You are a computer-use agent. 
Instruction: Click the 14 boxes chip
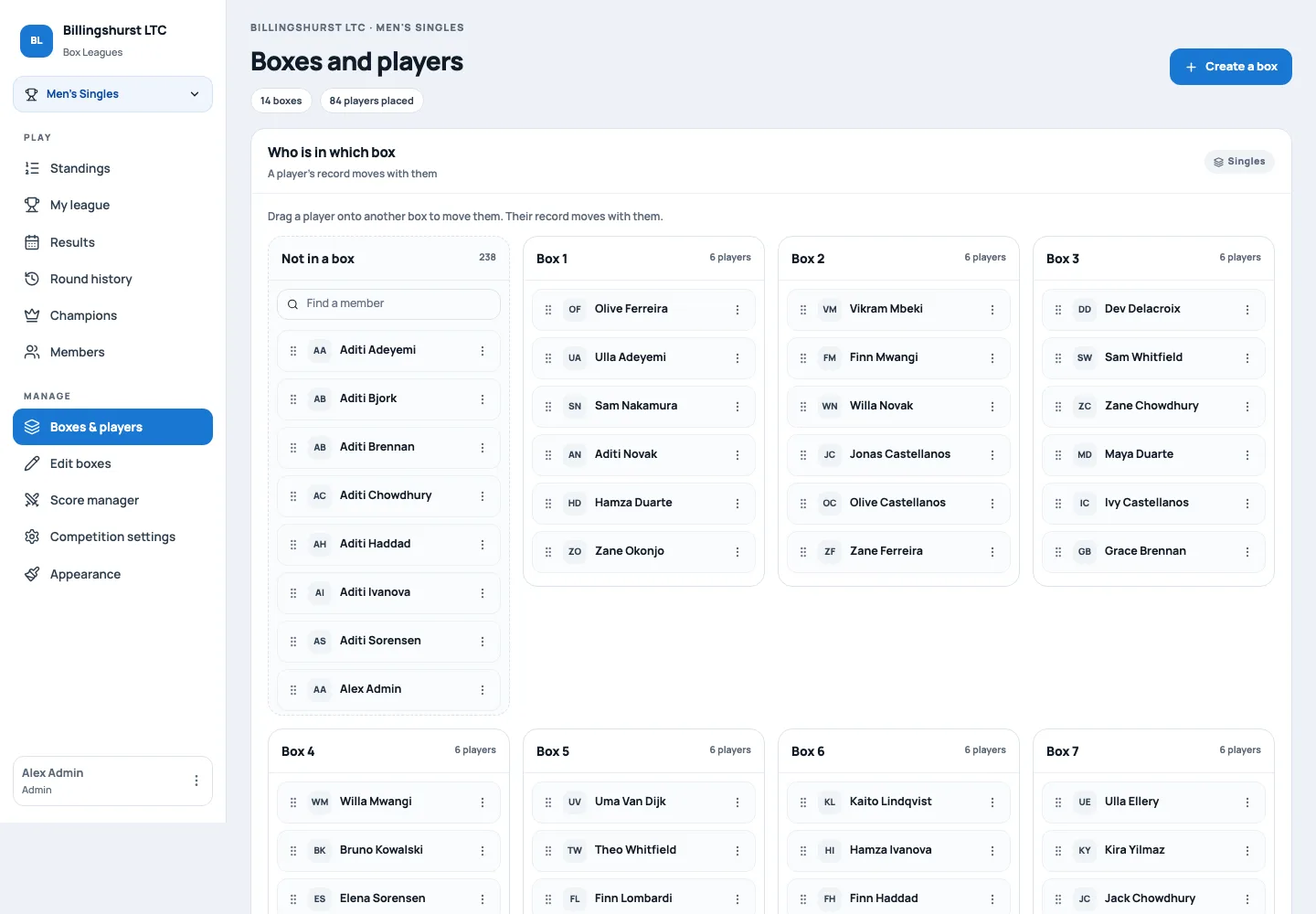pos(281,101)
